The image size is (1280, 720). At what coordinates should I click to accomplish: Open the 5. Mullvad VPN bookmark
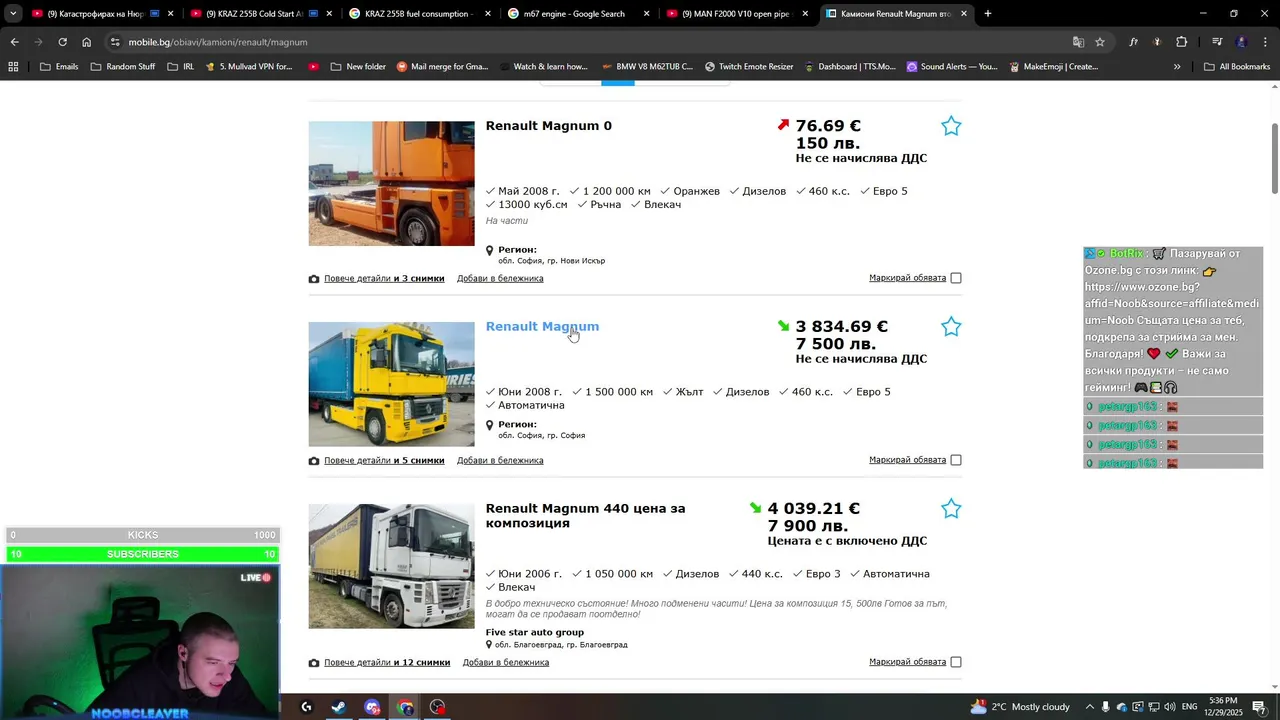click(248, 67)
